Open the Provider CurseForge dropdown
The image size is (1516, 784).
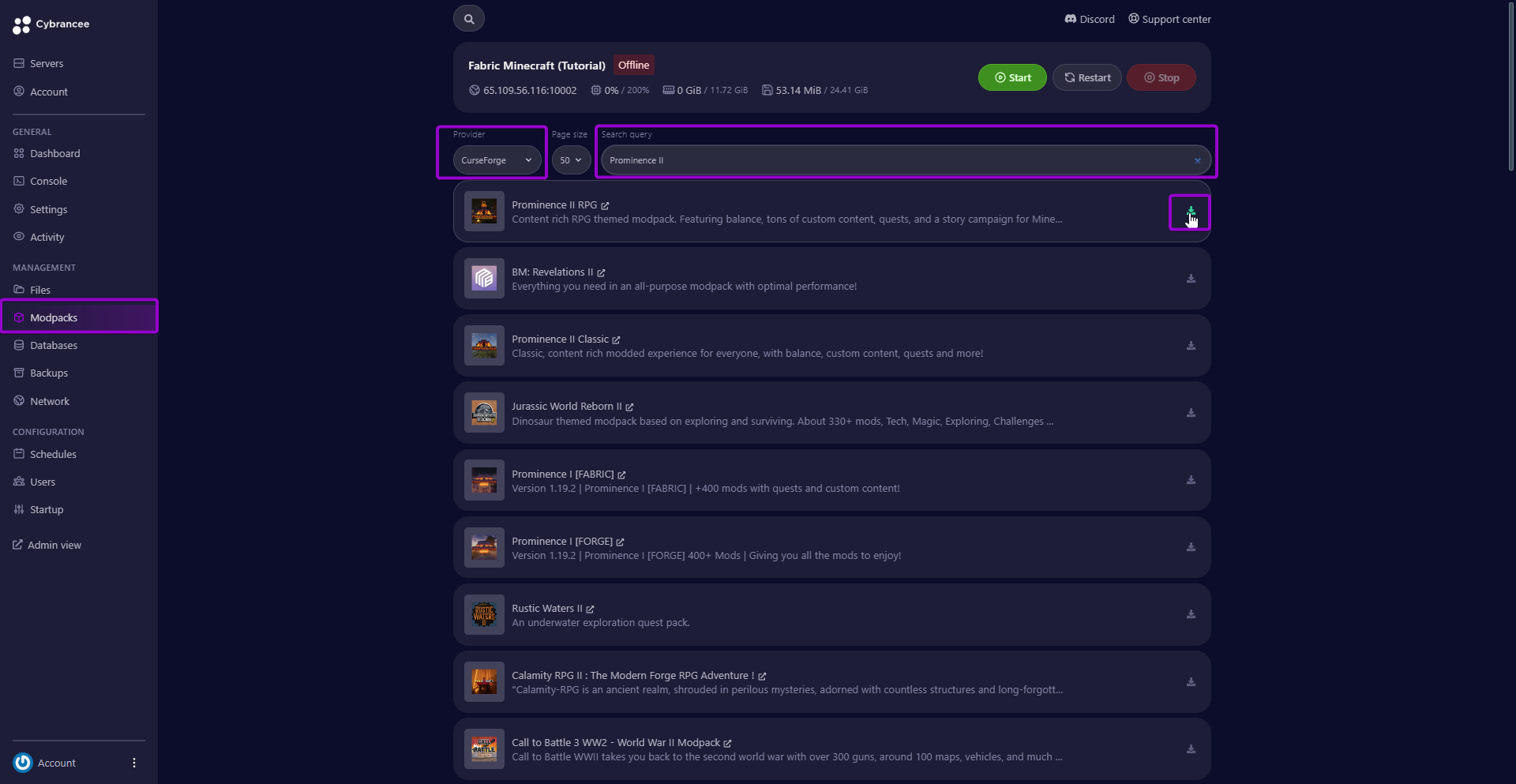(497, 160)
